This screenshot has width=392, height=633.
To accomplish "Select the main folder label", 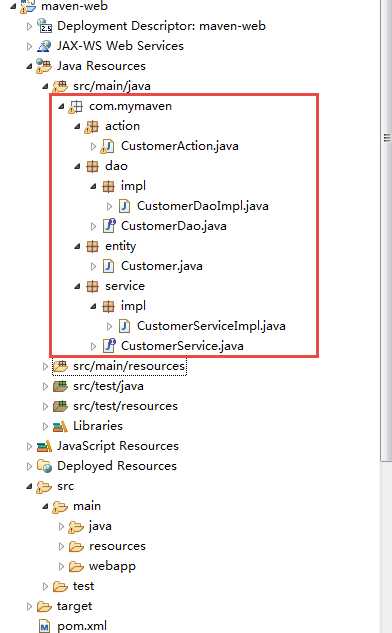I will tap(87, 506).
